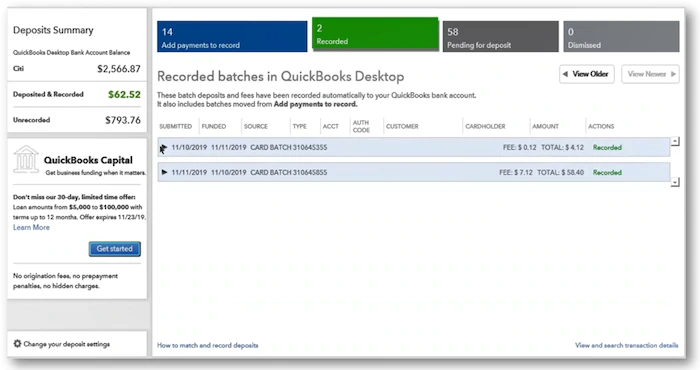This screenshot has height=370, width=700.
Task: Click the Recorded batches in QuickBooks Desktop heading
Action: tap(280, 76)
